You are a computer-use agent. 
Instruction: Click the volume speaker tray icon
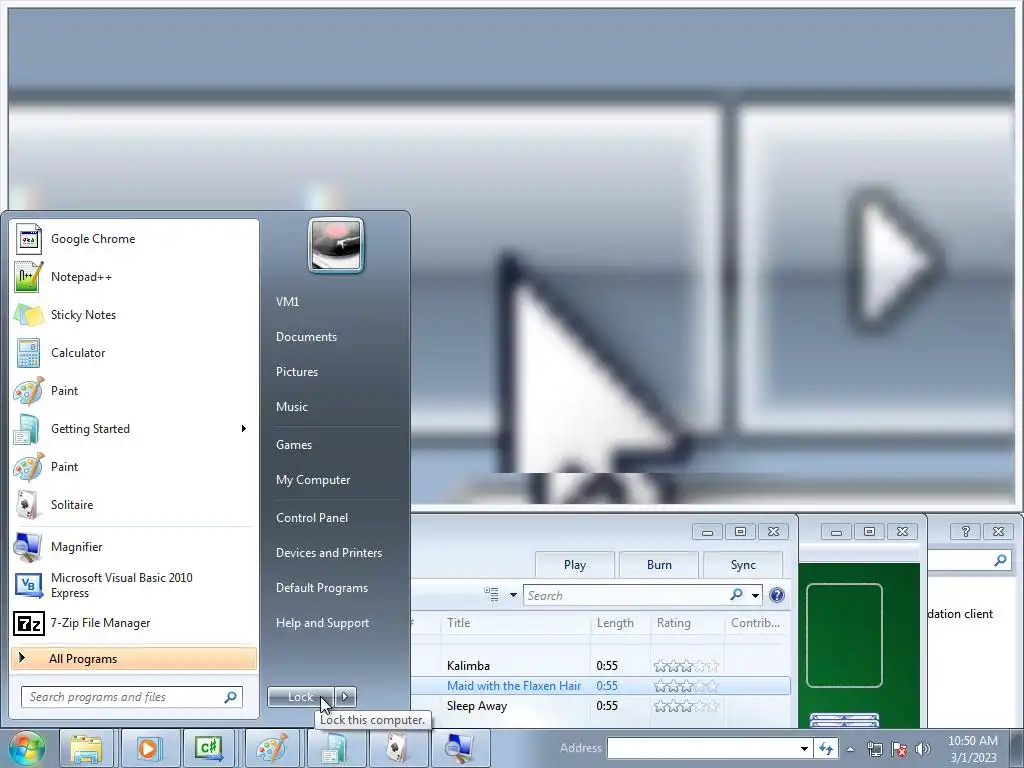(922, 749)
